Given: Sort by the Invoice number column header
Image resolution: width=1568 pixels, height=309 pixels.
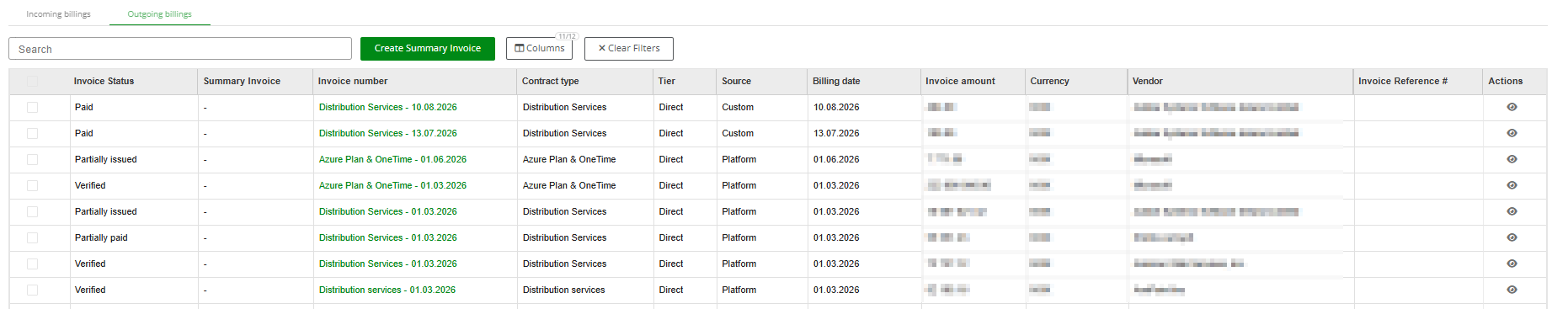Looking at the screenshot, I should (x=353, y=81).
